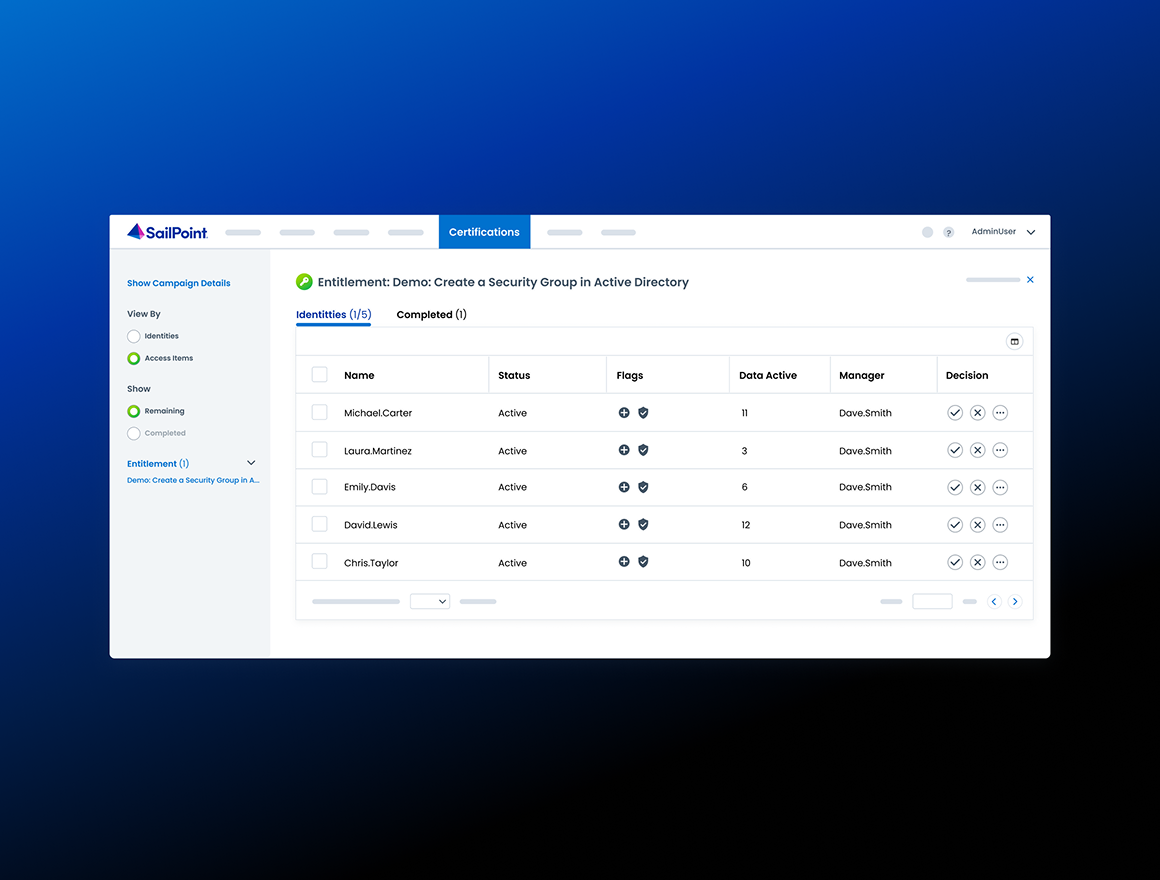Click plus flag icon for Michael.Carter
Image resolution: width=1160 pixels, height=880 pixels.
pos(624,413)
